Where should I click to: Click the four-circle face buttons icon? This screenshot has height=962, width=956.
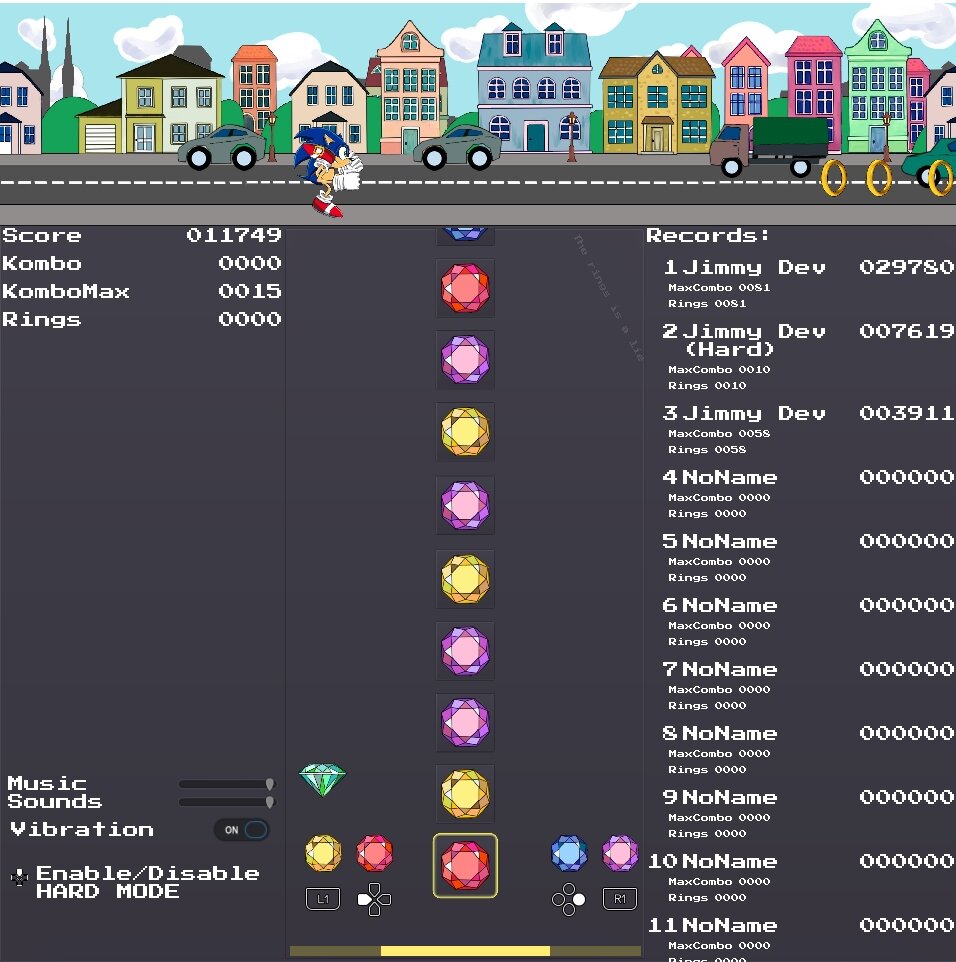pos(569,899)
